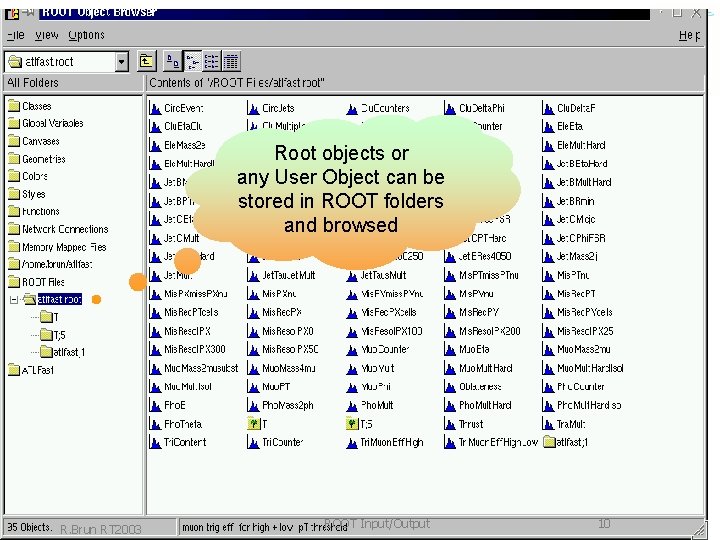Select the T subfolder in tree
This screenshot has width=720, height=540.
pos(49,317)
